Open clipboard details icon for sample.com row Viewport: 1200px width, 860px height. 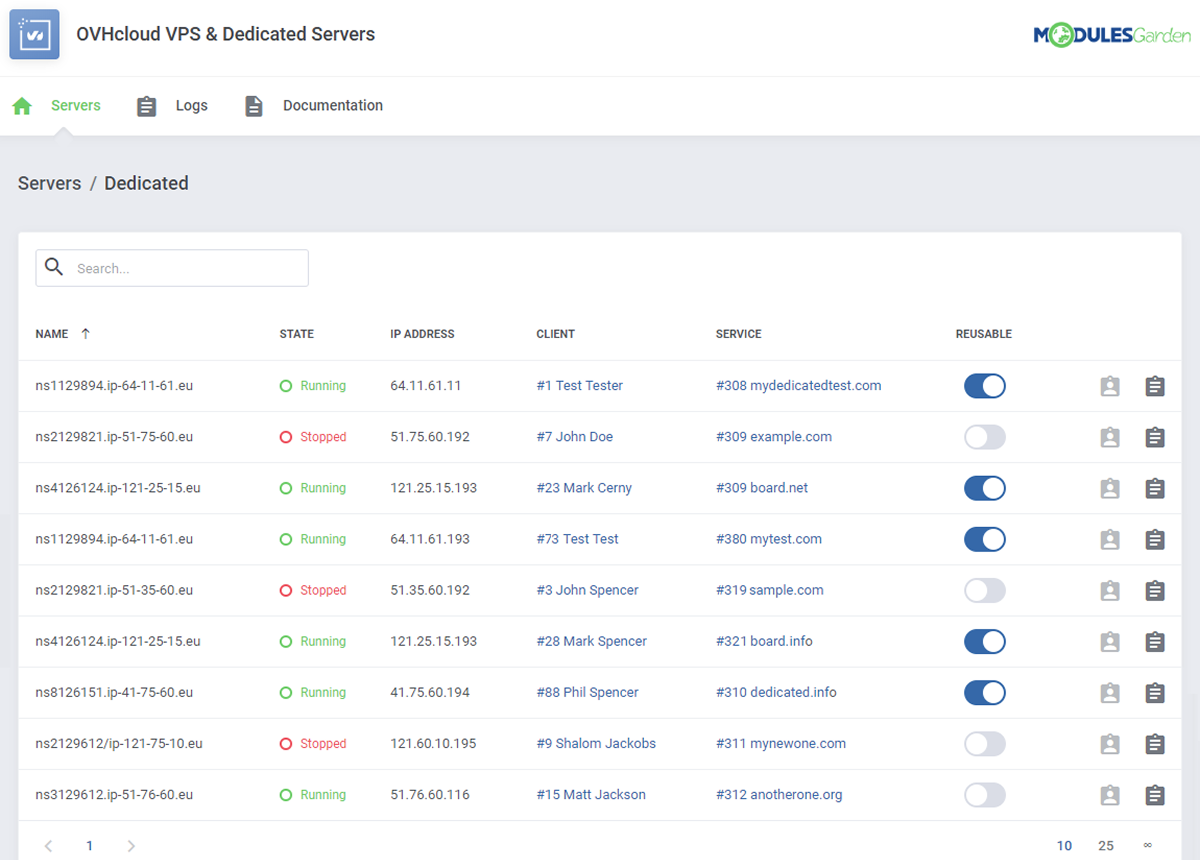coord(1155,590)
